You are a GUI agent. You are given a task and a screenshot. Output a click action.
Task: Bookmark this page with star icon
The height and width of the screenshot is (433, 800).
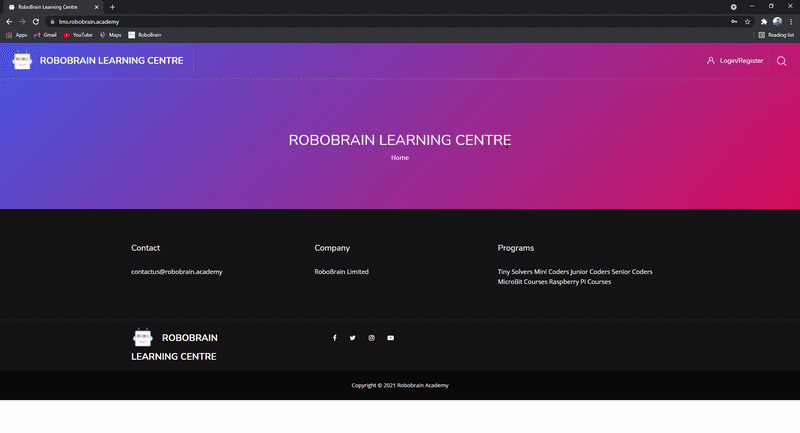747,21
